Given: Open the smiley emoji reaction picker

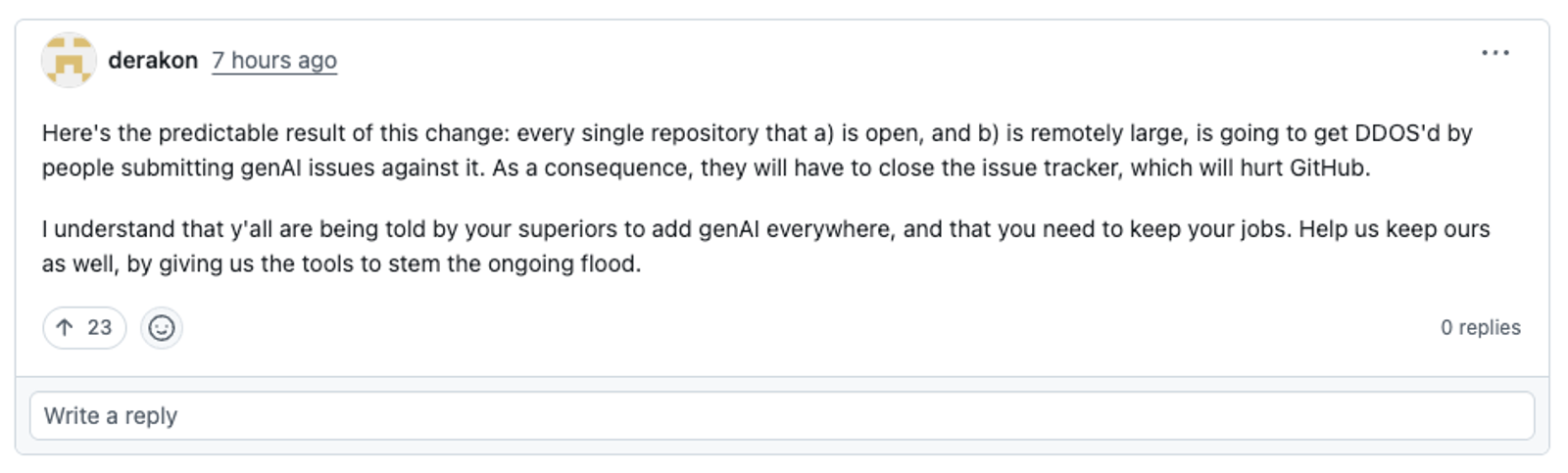Looking at the screenshot, I should (x=162, y=327).
